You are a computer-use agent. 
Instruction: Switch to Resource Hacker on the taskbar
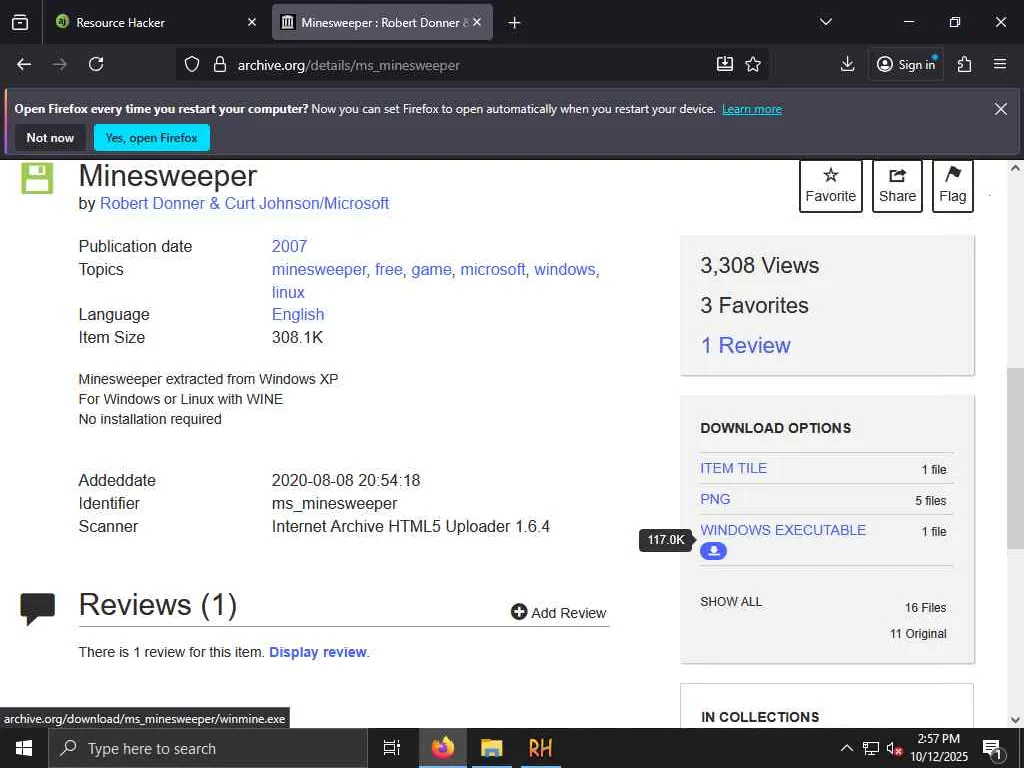tap(540, 748)
